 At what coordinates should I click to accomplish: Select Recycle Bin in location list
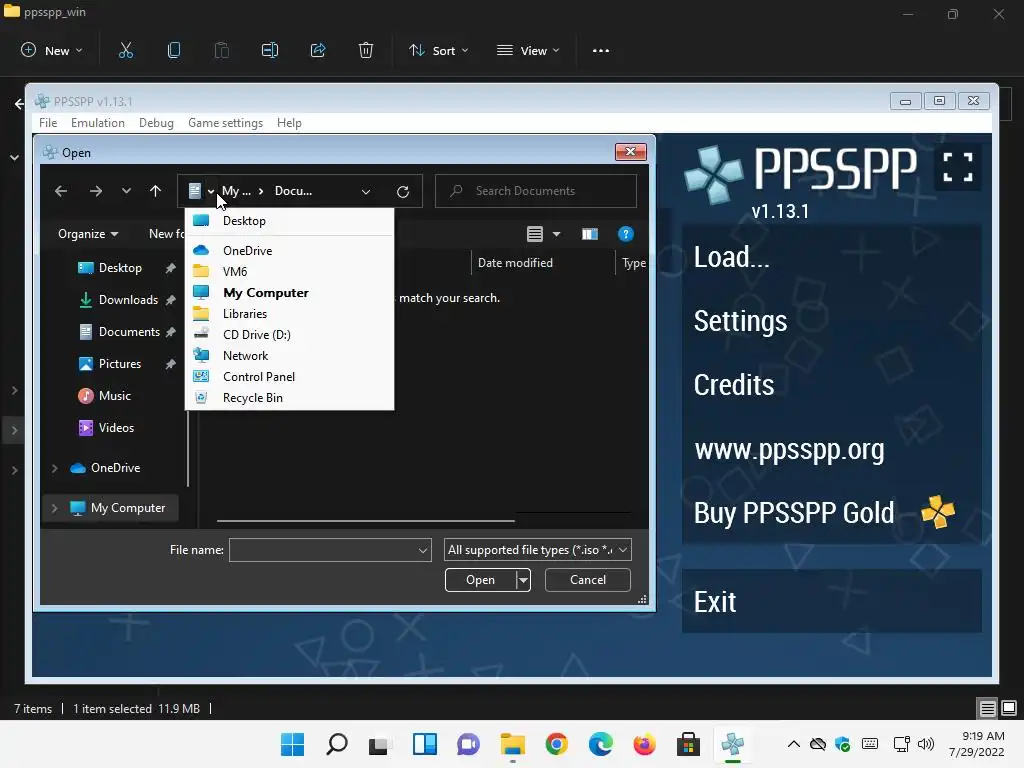click(289, 398)
